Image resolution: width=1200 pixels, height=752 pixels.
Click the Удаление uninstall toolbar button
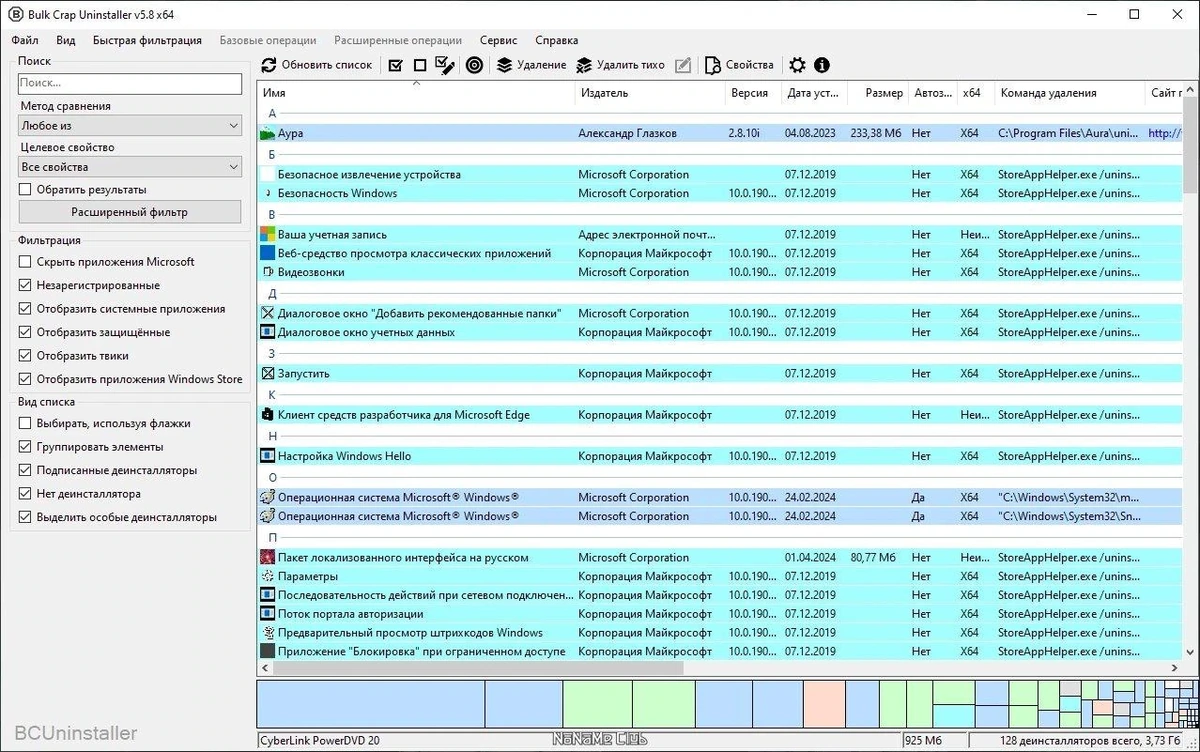[x=532, y=65]
